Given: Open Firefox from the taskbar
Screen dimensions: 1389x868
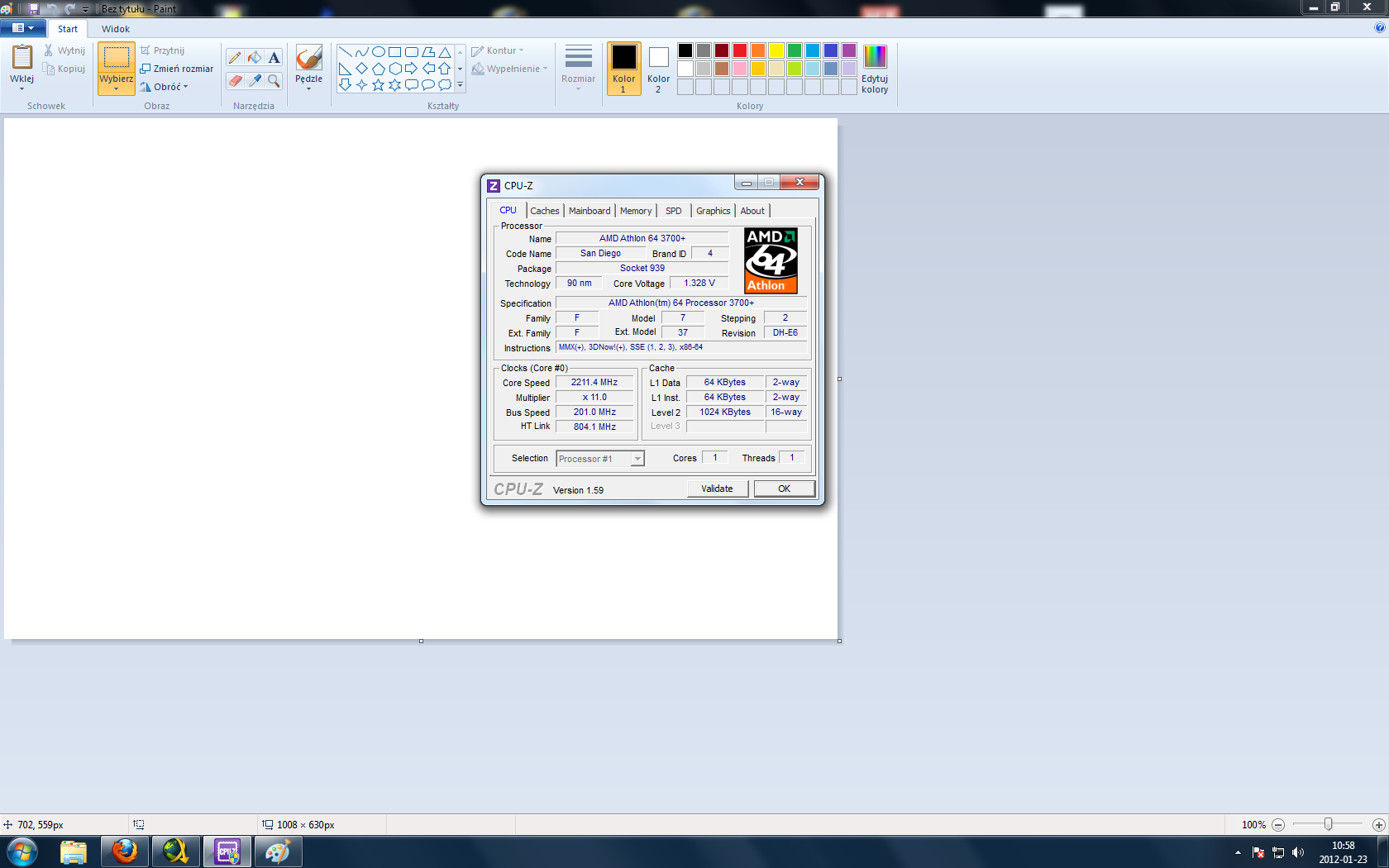Looking at the screenshot, I should (x=125, y=851).
